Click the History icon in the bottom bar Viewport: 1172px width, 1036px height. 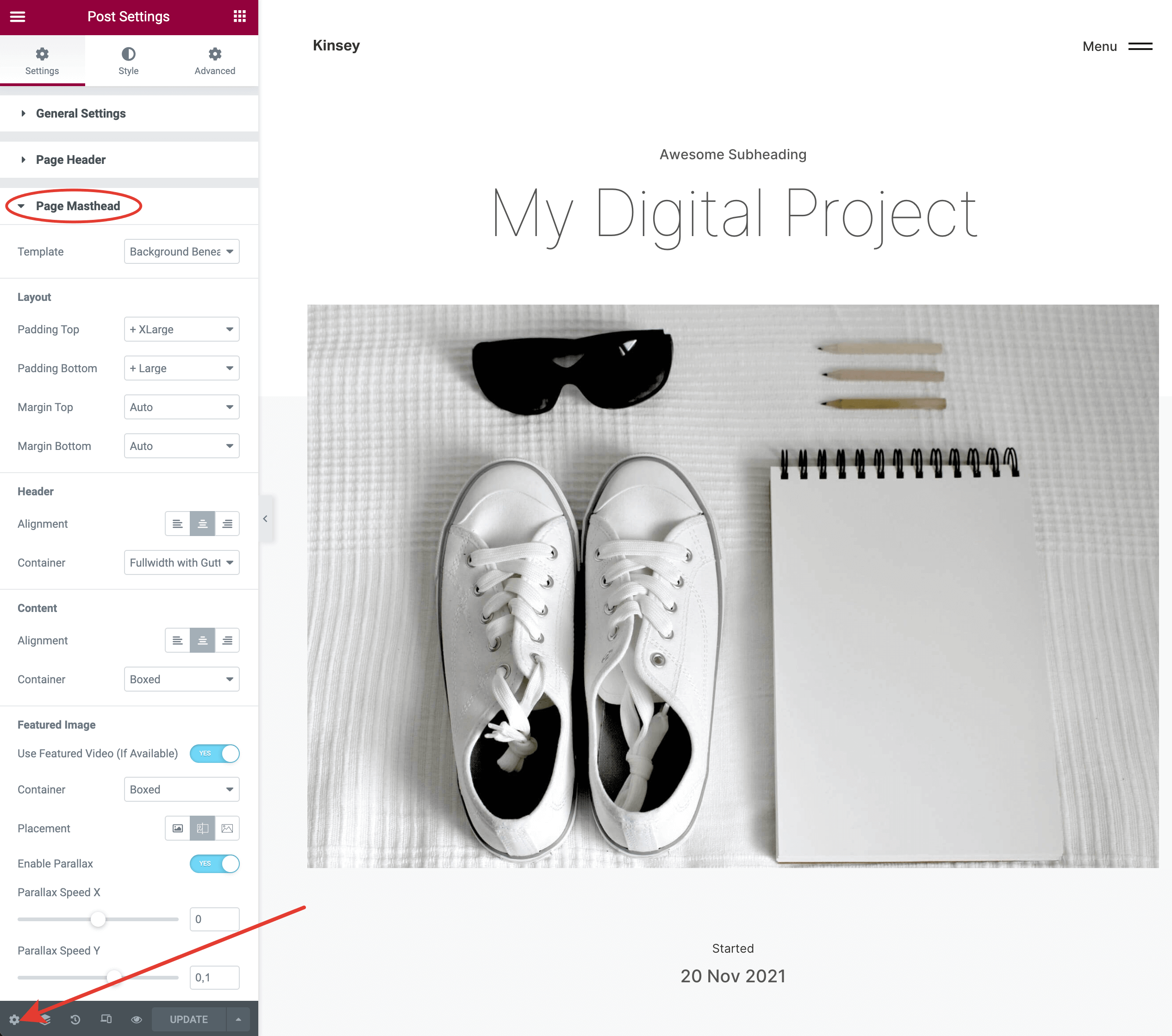click(75, 1019)
